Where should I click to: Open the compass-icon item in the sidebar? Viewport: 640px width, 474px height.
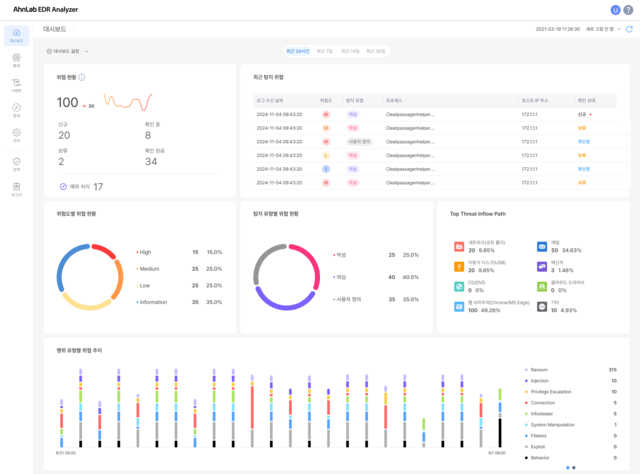click(x=16, y=110)
